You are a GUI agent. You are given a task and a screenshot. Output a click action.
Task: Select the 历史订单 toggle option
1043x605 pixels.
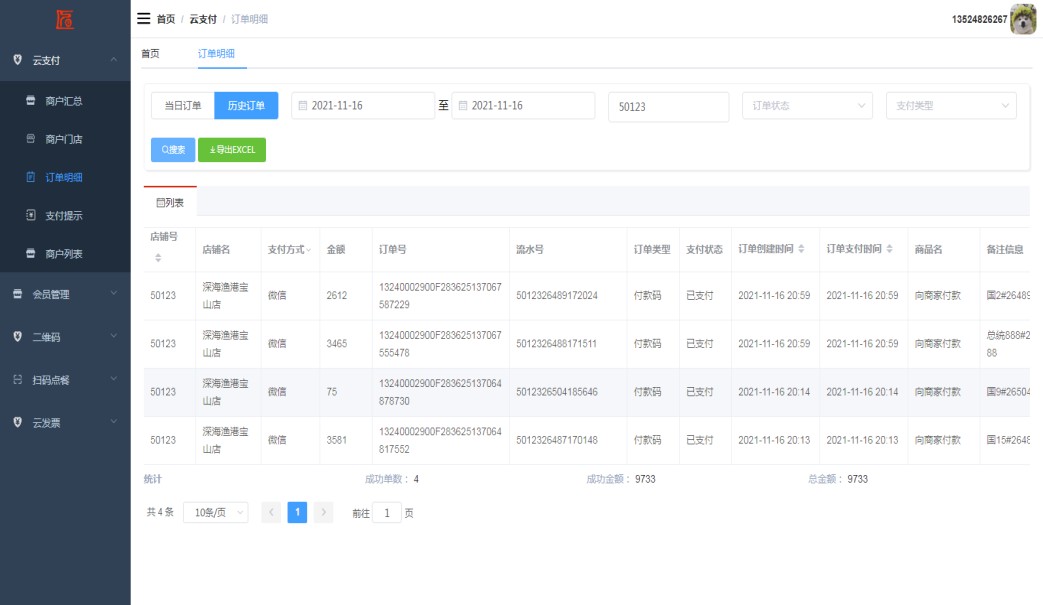coord(246,106)
